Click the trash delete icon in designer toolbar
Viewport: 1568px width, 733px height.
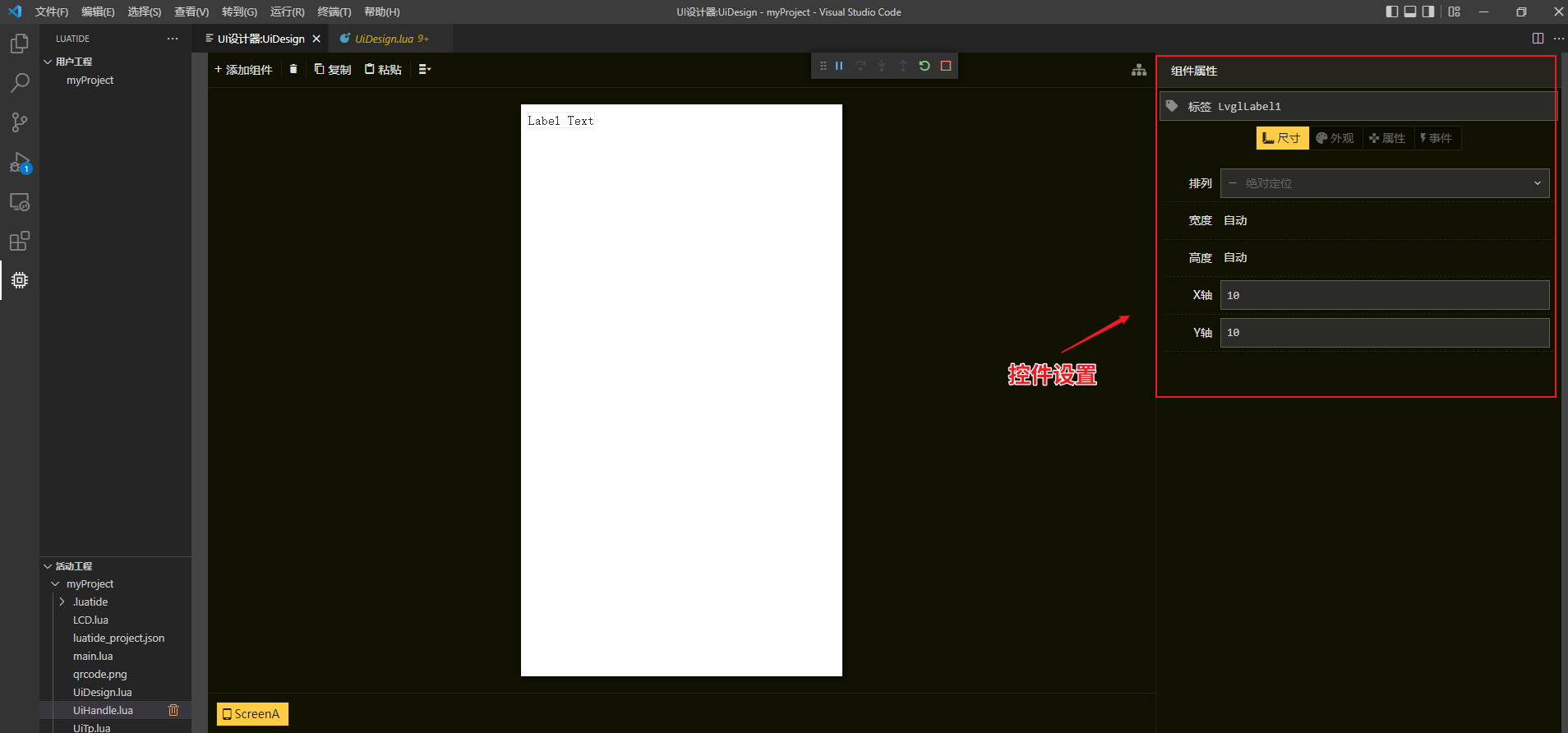[x=293, y=70]
